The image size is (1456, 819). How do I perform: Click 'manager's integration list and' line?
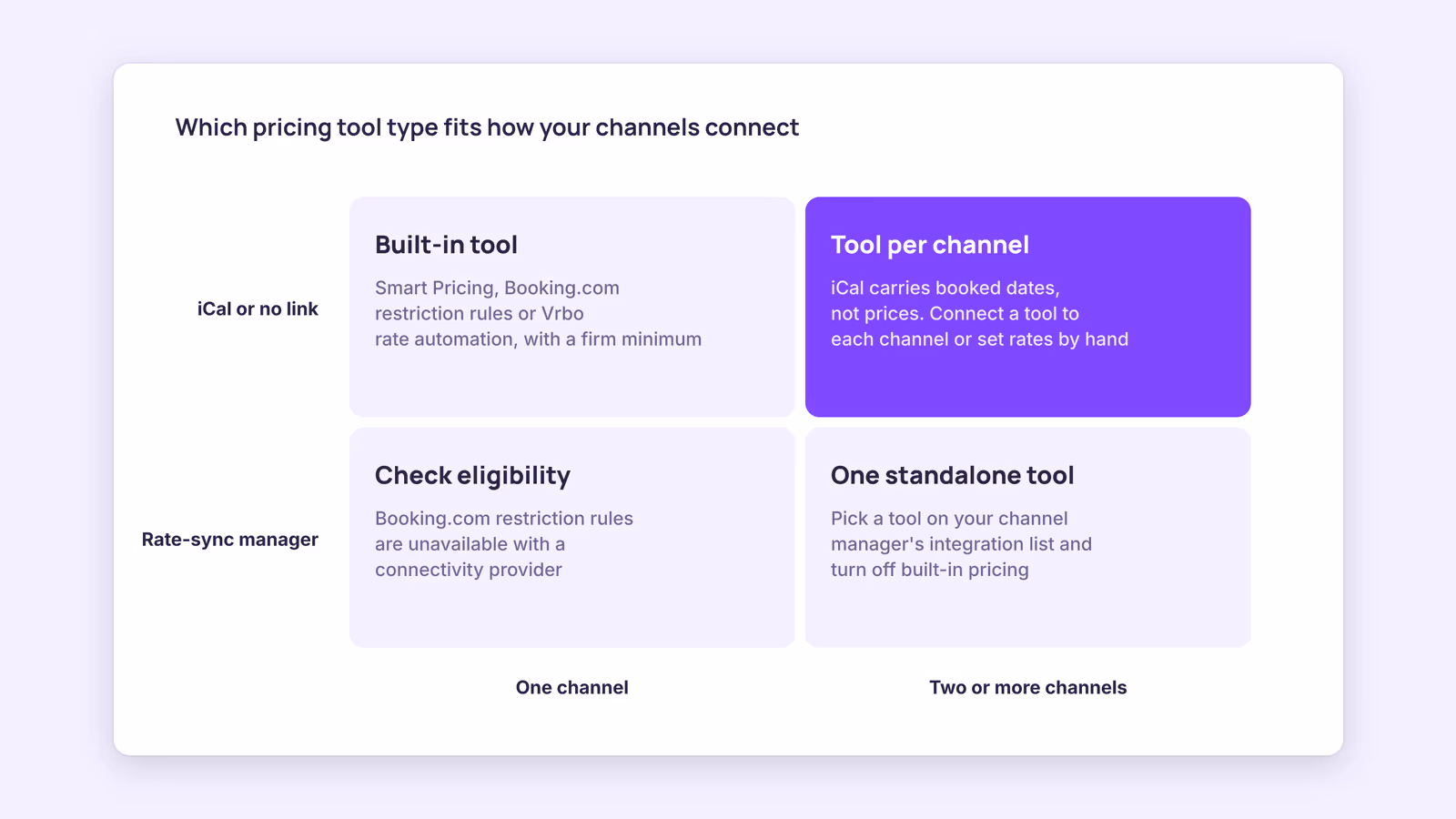[961, 544]
